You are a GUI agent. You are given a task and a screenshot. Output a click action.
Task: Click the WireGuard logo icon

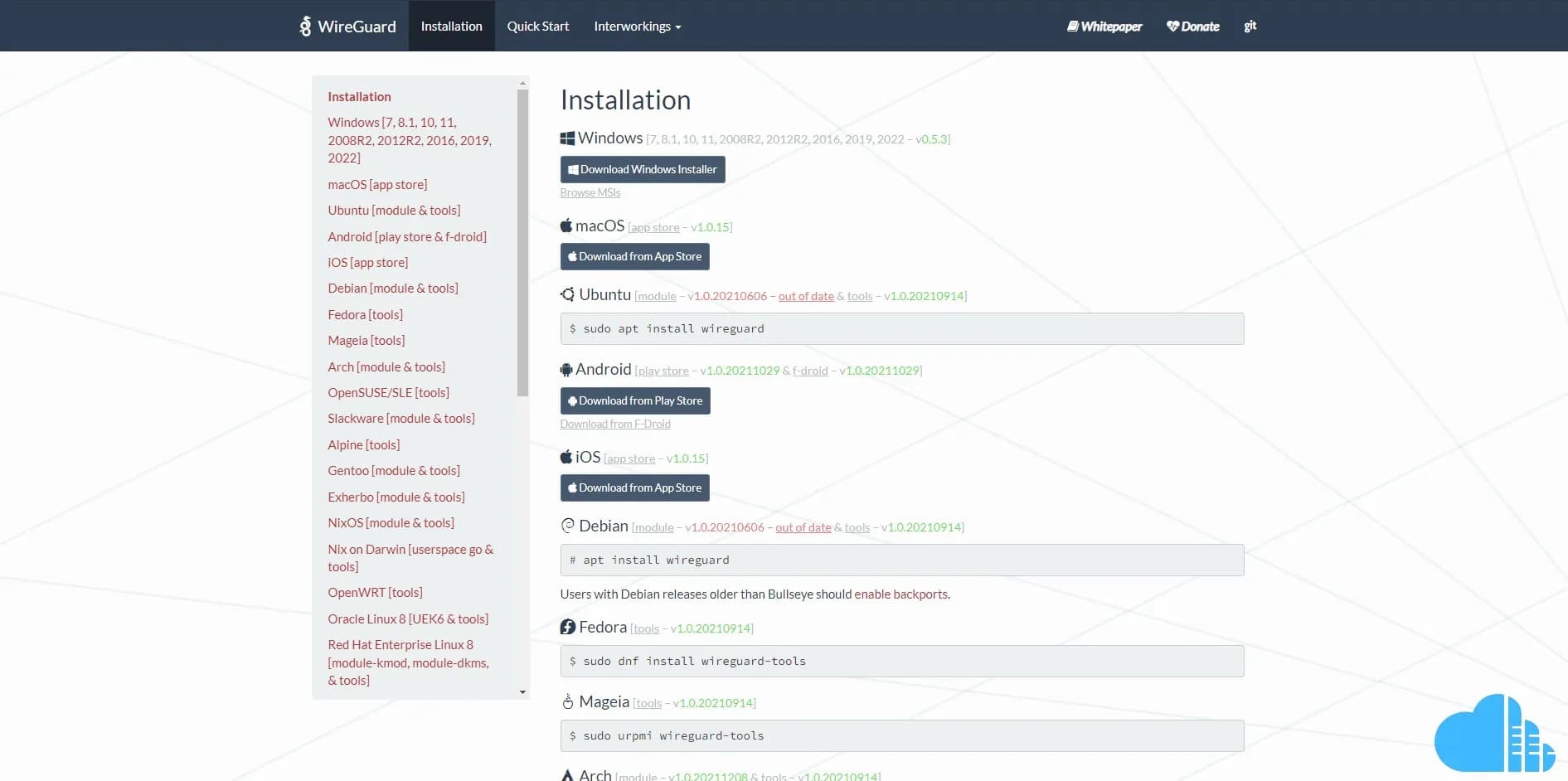[x=305, y=27]
